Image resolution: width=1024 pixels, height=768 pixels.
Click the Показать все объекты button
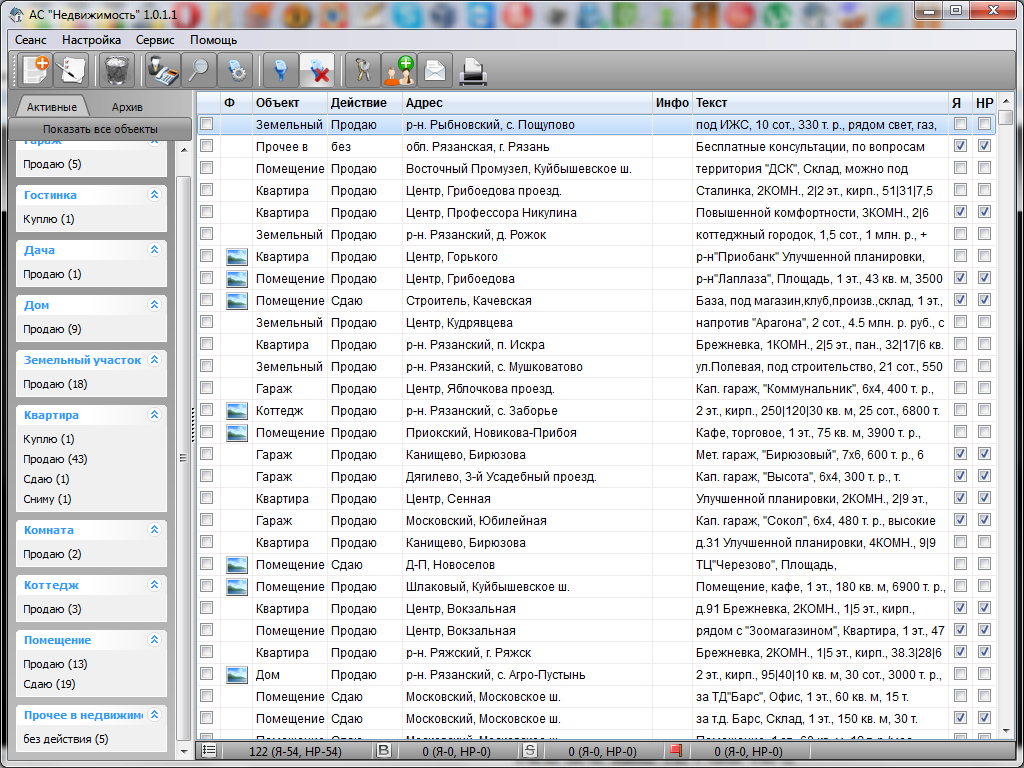(x=100, y=129)
